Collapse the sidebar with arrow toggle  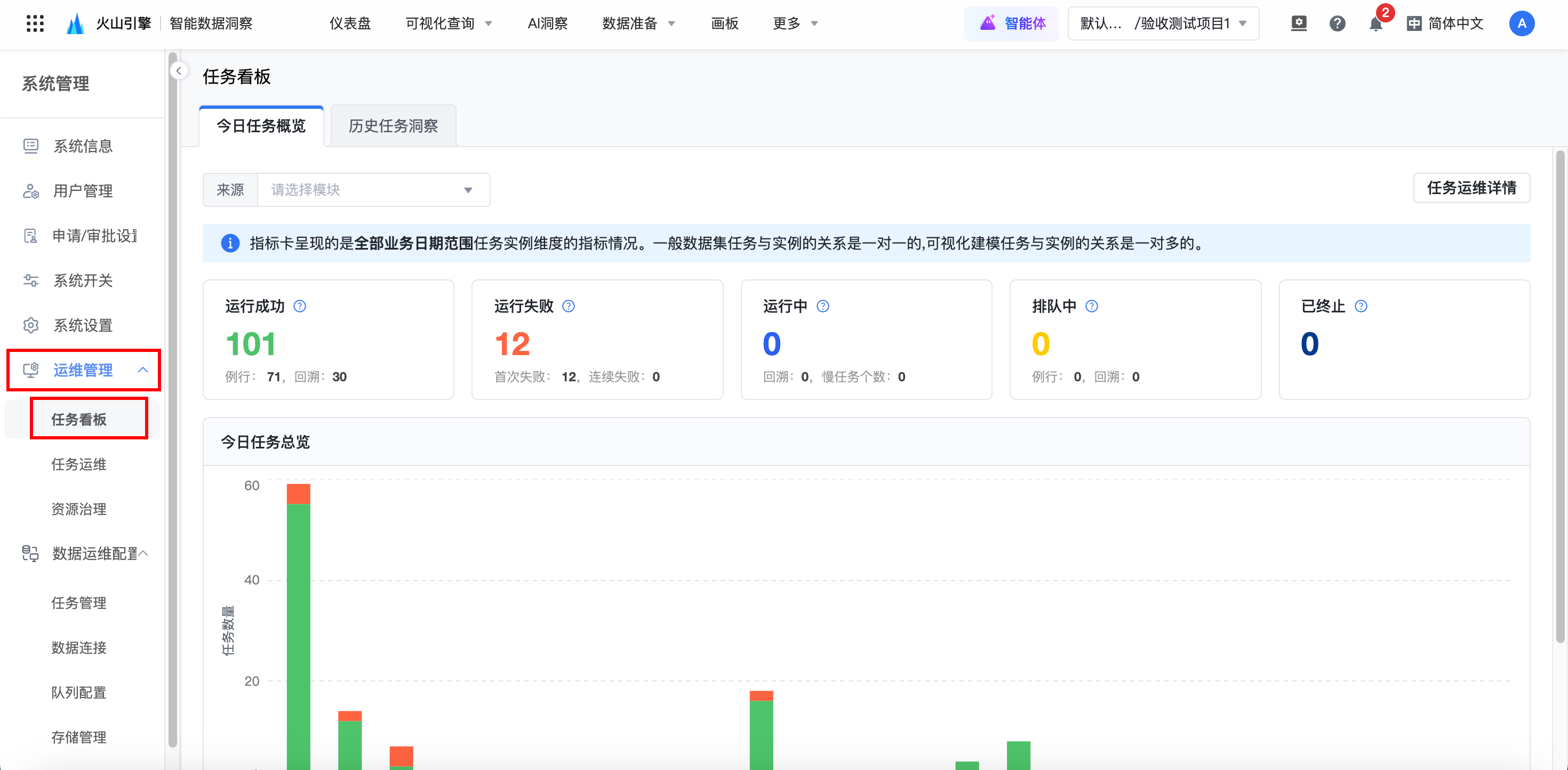coord(178,70)
